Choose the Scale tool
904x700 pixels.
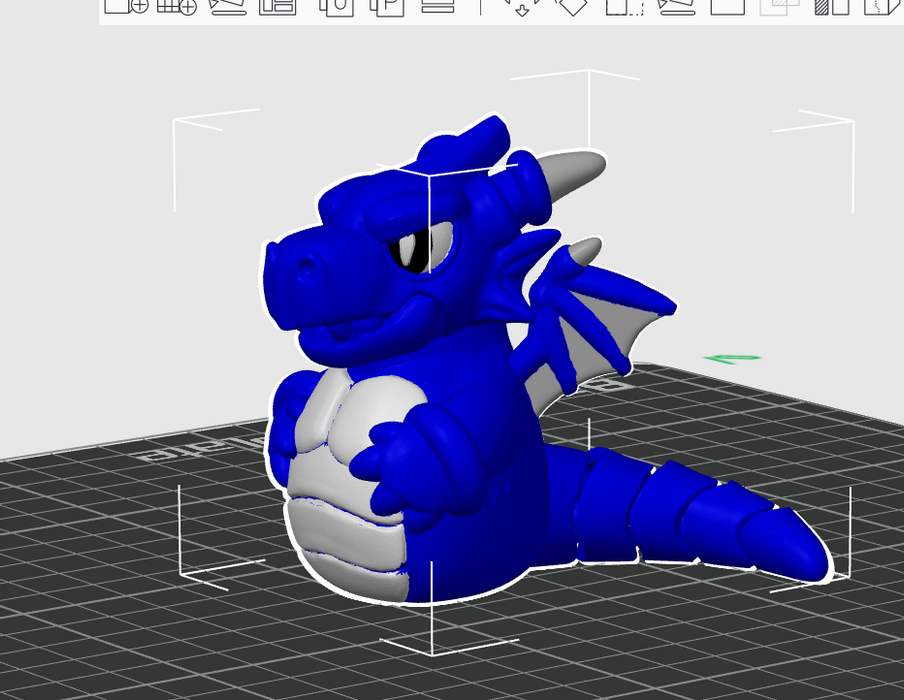[624, 6]
